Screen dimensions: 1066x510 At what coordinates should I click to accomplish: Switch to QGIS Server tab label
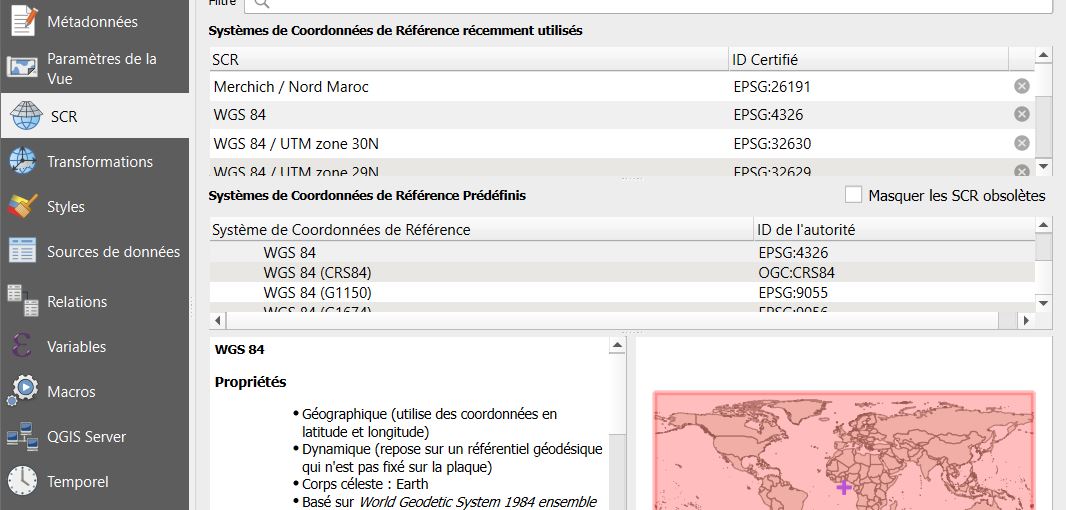[86, 437]
